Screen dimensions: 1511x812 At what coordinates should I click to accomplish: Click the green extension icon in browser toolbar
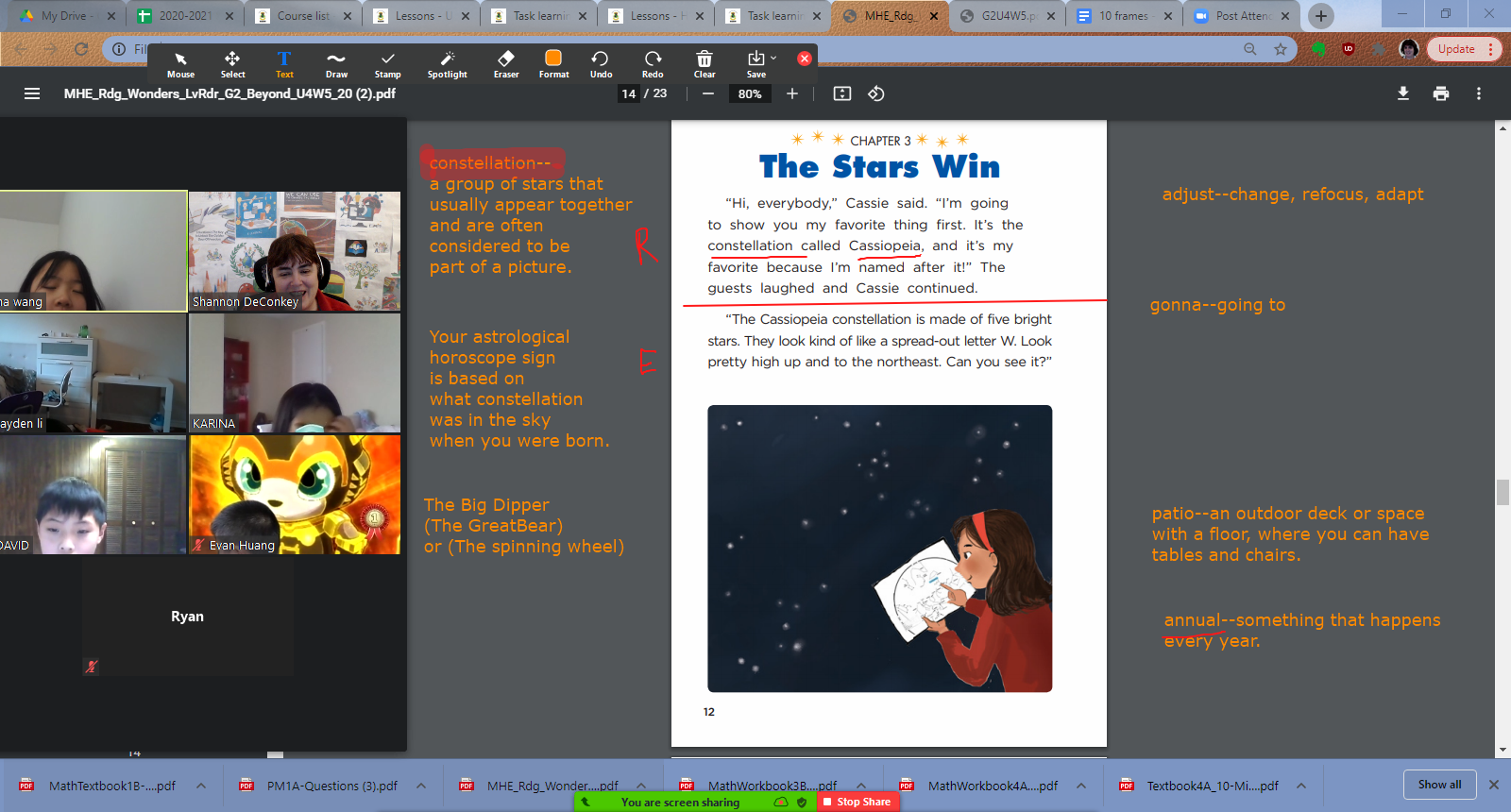(x=1319, y=49)
